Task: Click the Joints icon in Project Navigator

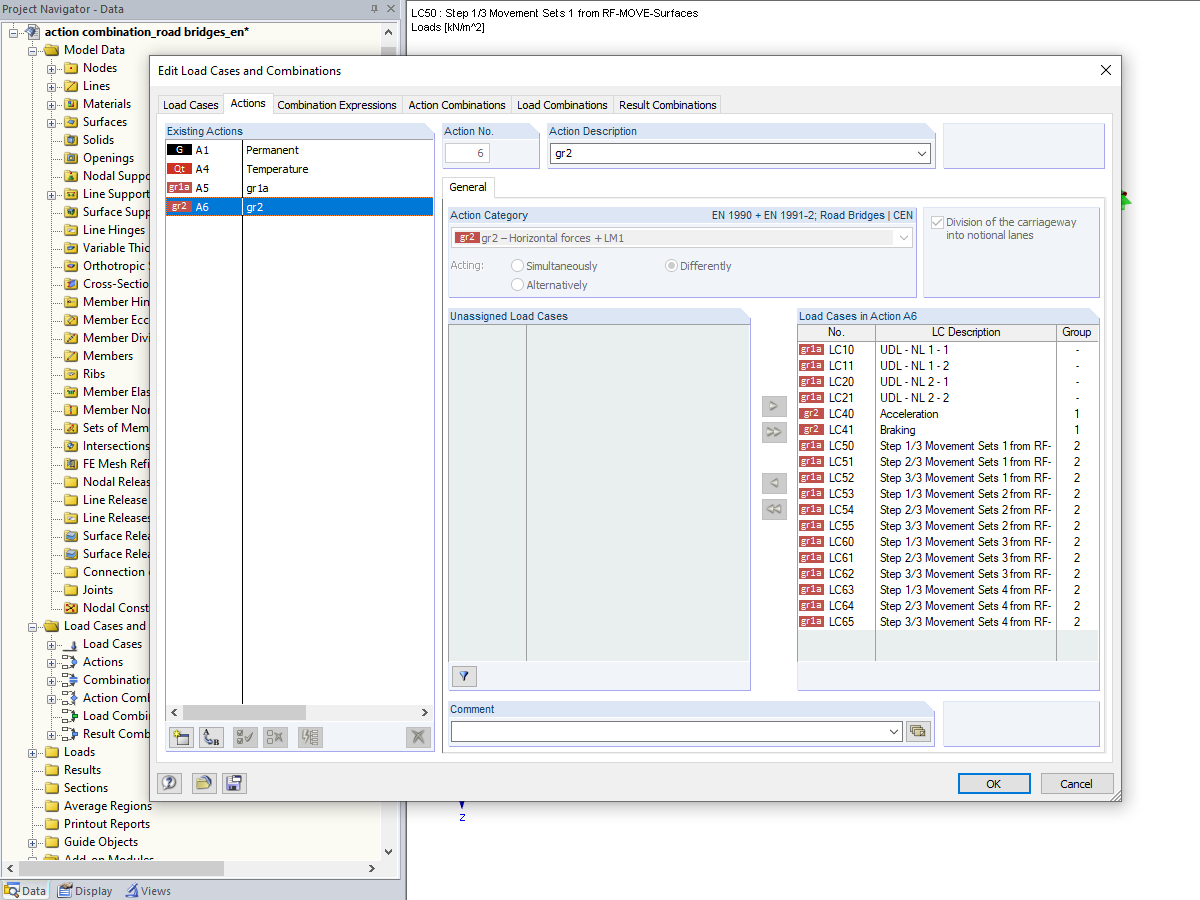Action: click(71, 590)
